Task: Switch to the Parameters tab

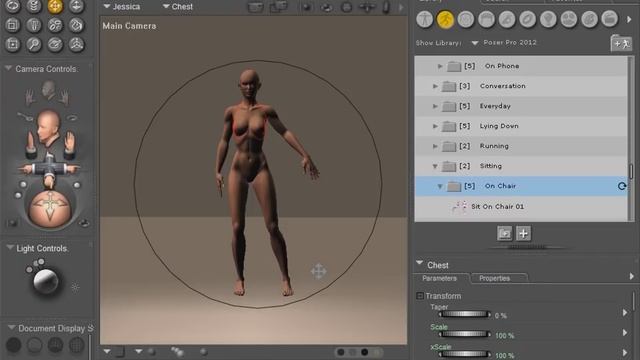Action: (x=440, y=278)
